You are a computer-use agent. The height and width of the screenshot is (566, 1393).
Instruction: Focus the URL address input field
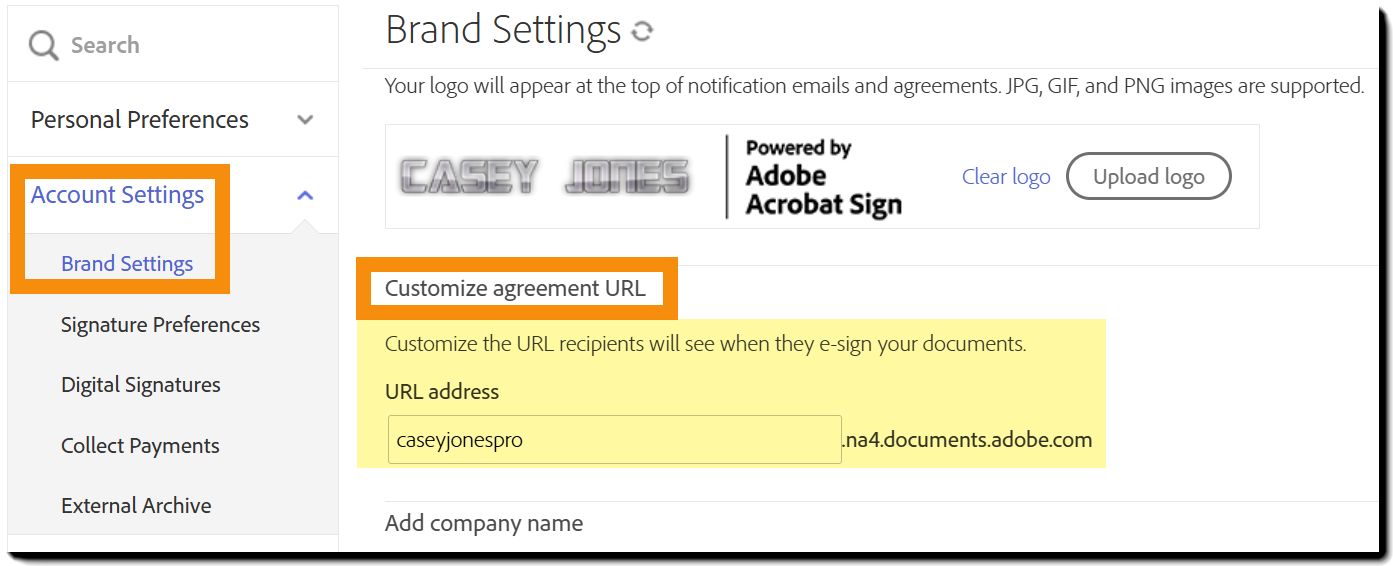pyautogui.click(x=614, y=440)
